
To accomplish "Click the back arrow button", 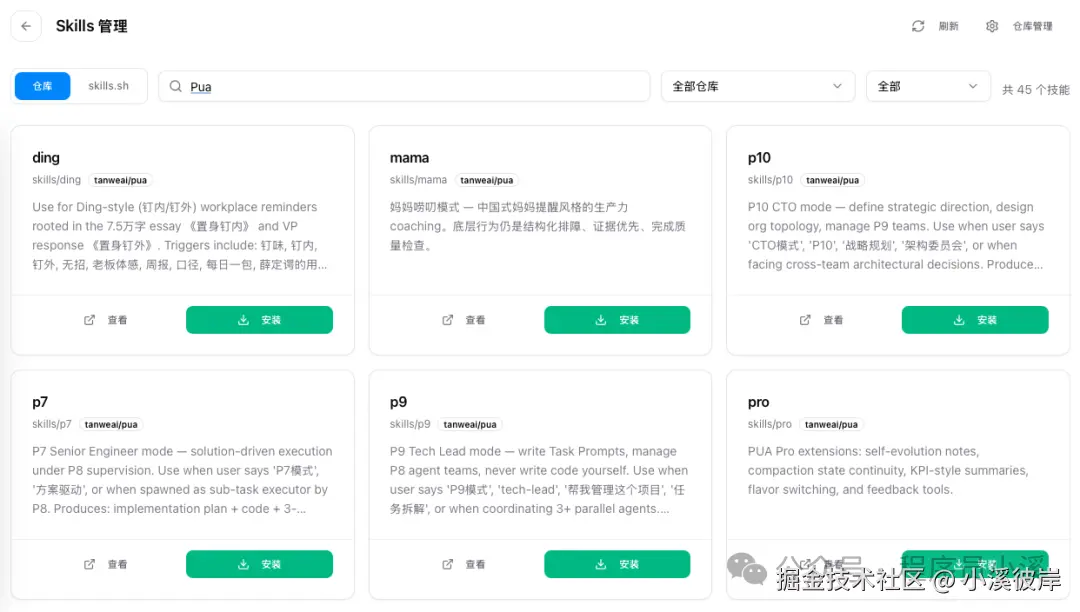I will 26,26.
